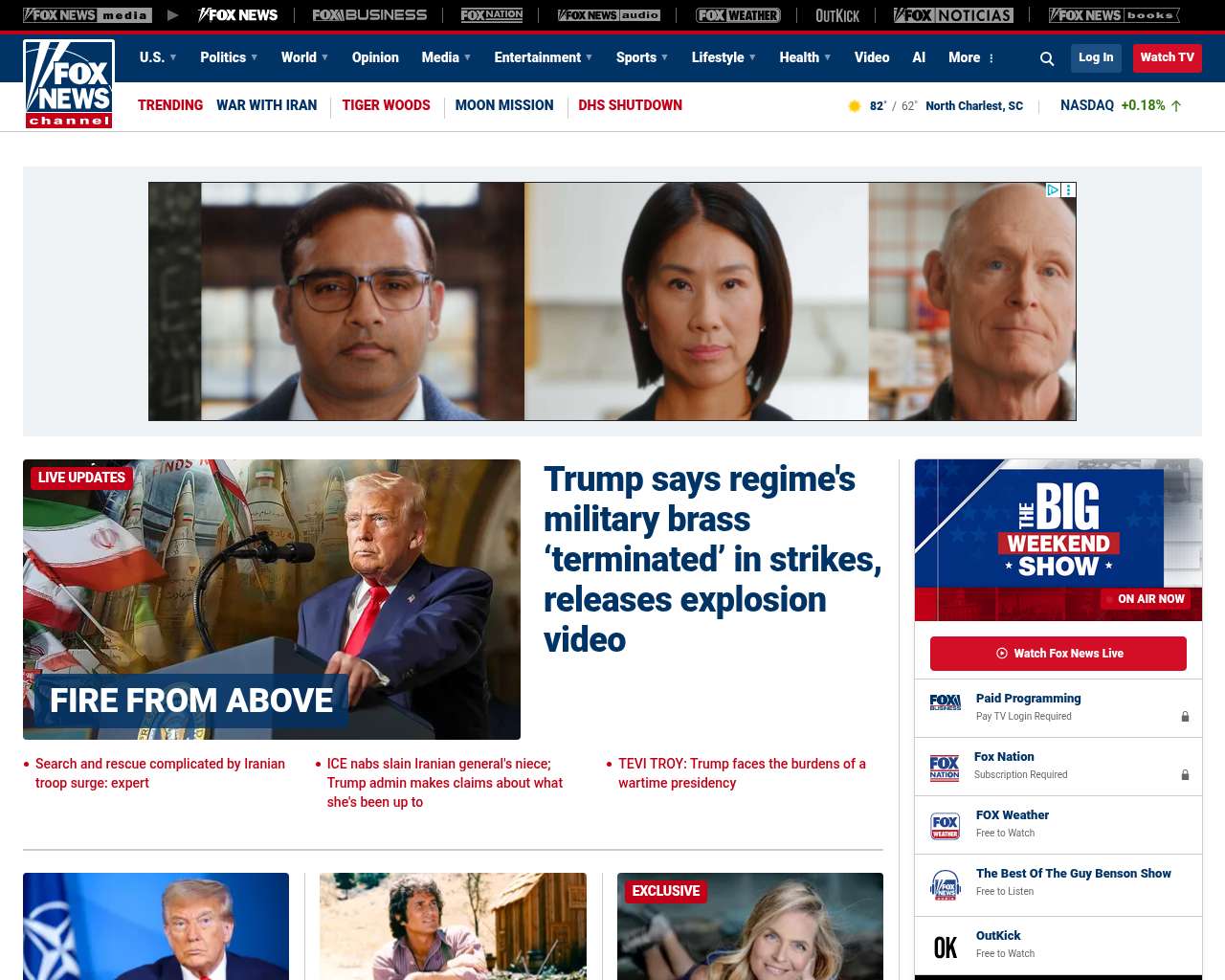Open trending topic DHS Shutdown
The height and width of the screenshot is (980, 1225).
click(x=630, y=105)
